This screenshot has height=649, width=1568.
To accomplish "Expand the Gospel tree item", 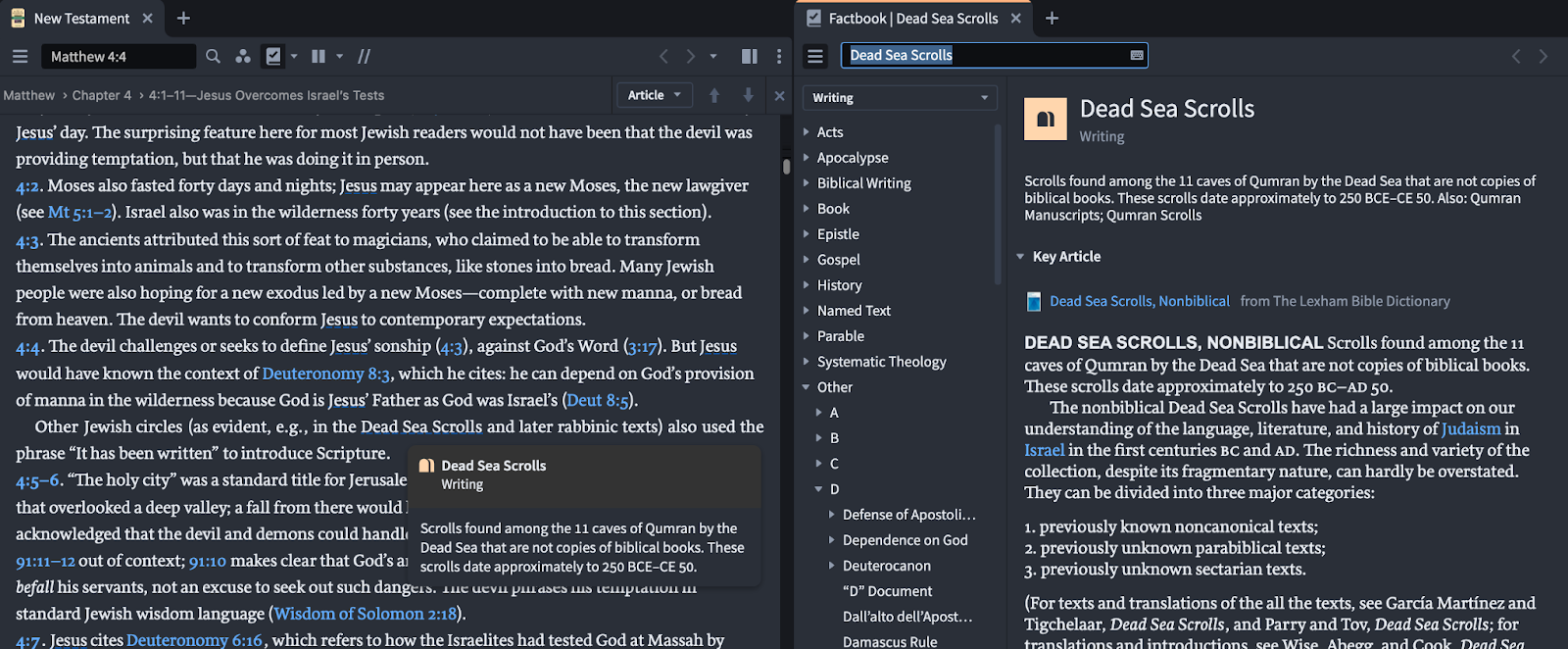I will (807, 260).
